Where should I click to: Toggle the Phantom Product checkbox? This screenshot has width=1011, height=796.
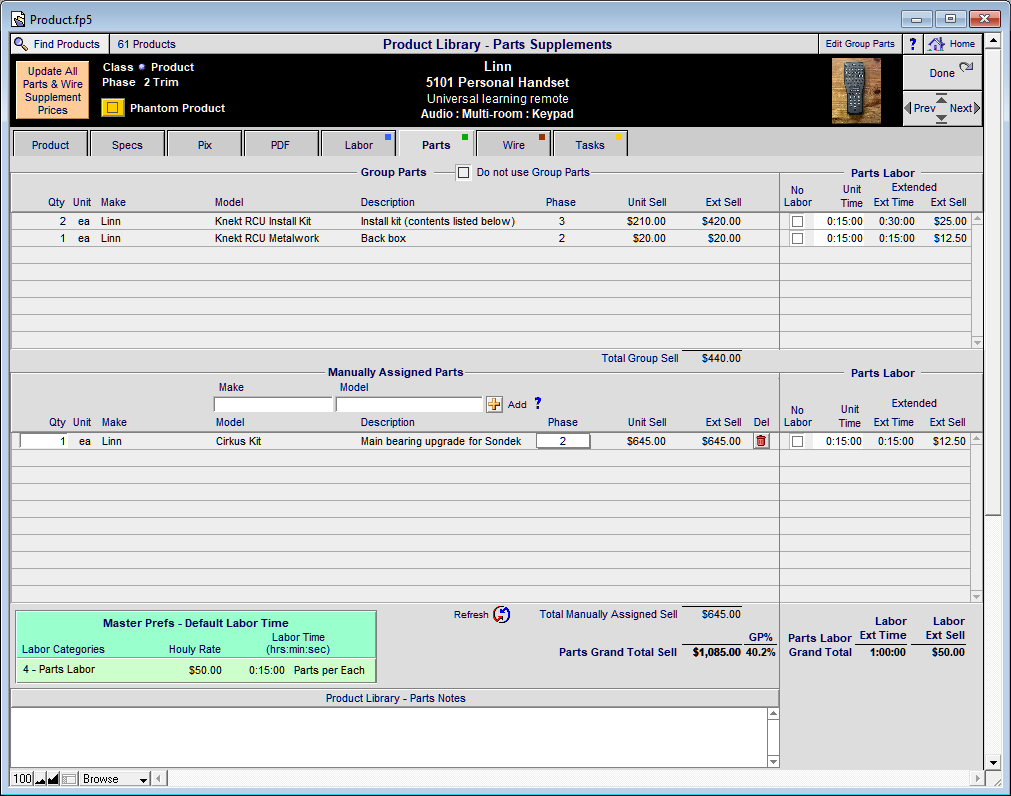pos(112,108)
